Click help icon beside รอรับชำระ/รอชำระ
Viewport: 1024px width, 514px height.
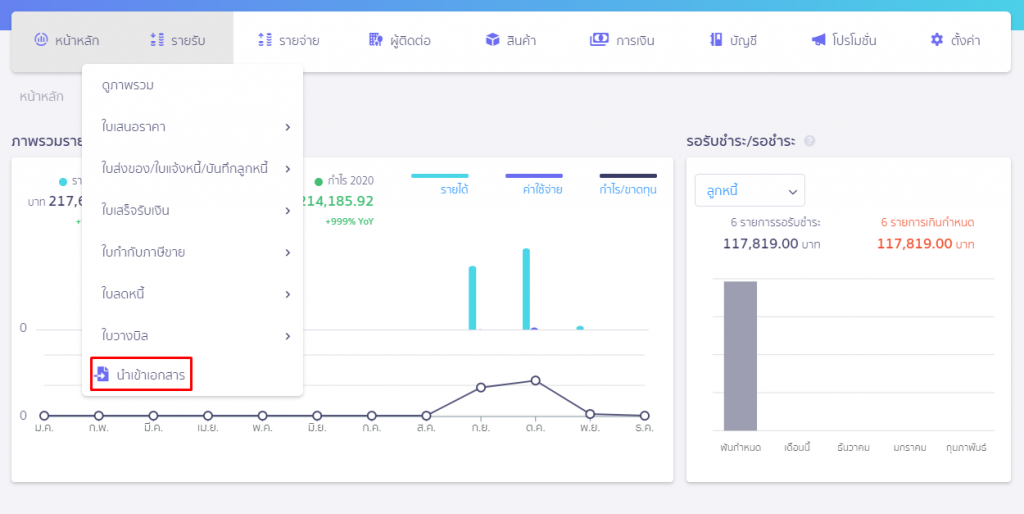[809, 142]
